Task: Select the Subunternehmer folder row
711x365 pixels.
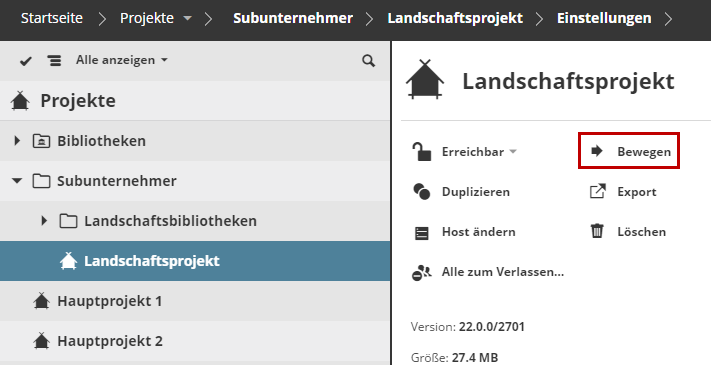Action: pos(195,181)
